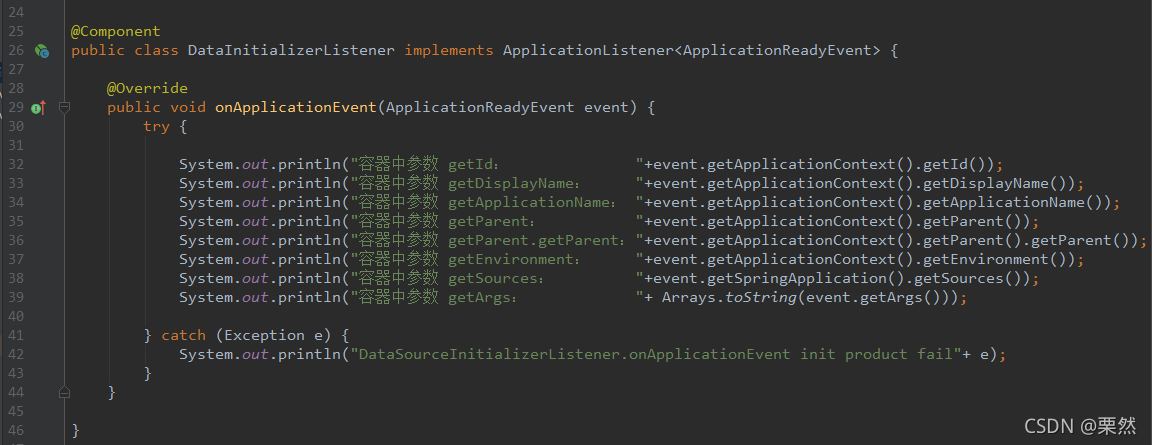This screenshot has height=445, width=1152.
Task: Click the class closing brace on line 46
Action: pyautogui.click(x=76, y=430)
